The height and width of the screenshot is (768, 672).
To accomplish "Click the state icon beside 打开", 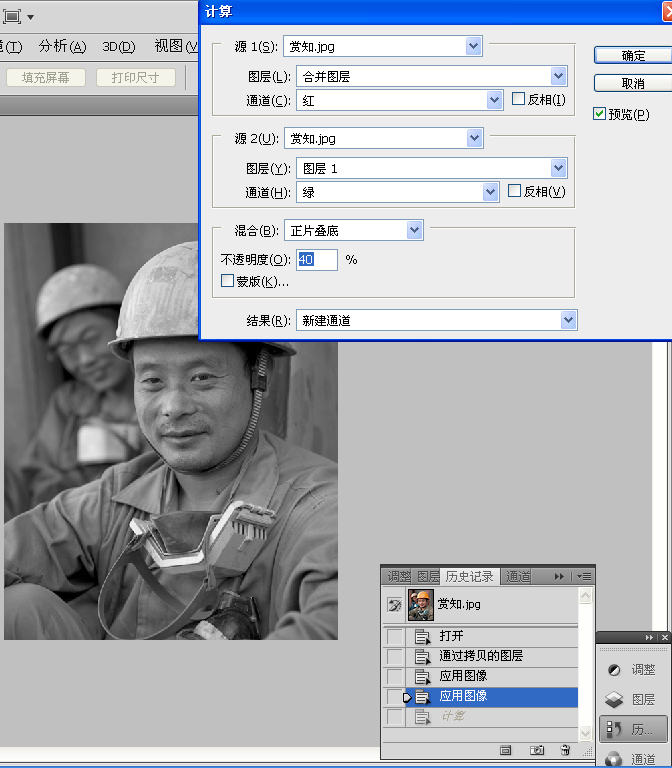I will 422,637.
